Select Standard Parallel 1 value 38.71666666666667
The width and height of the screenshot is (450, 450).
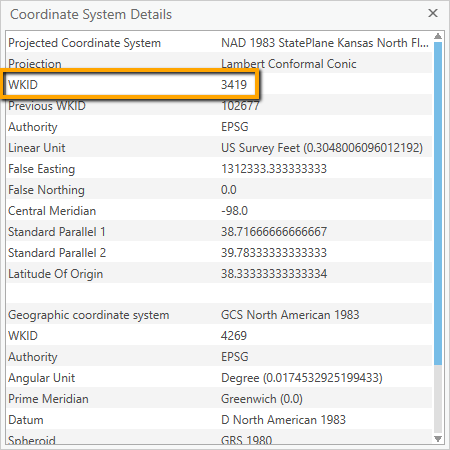tap(274, 232)
